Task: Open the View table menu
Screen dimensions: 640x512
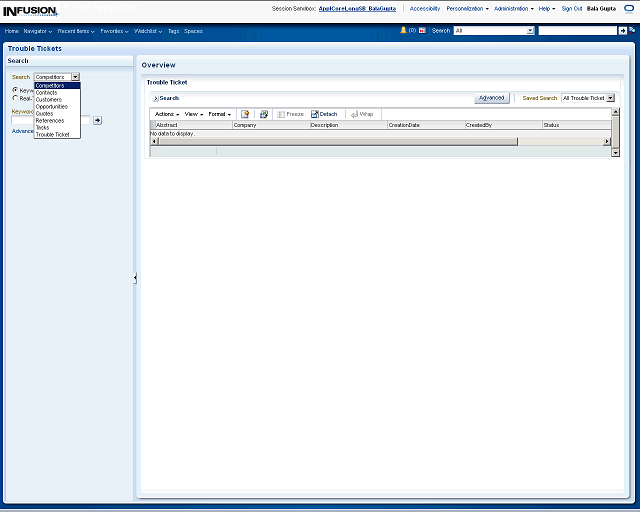Action: [x=194, y=114]
